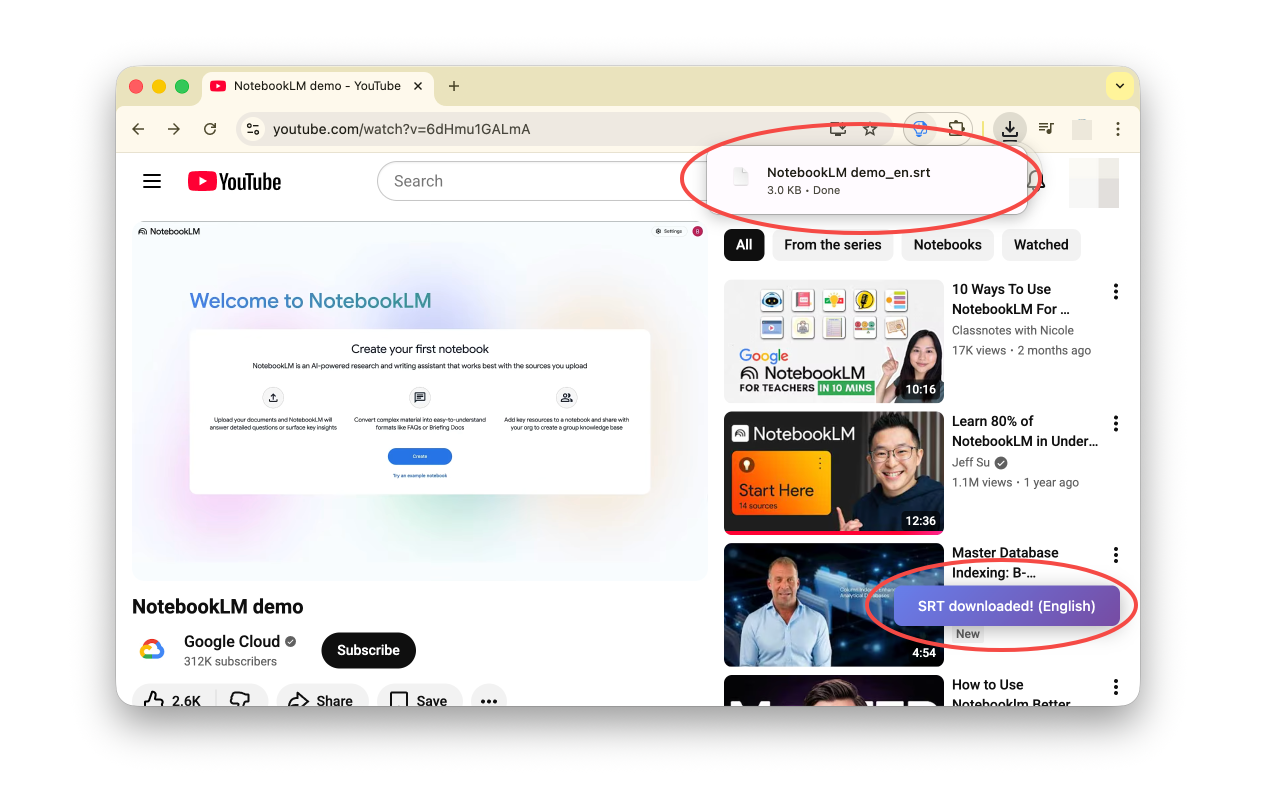Subscribe to the Google Cloud channel
The width and height of the screenshot is (1280, 800).
(368, 650)
